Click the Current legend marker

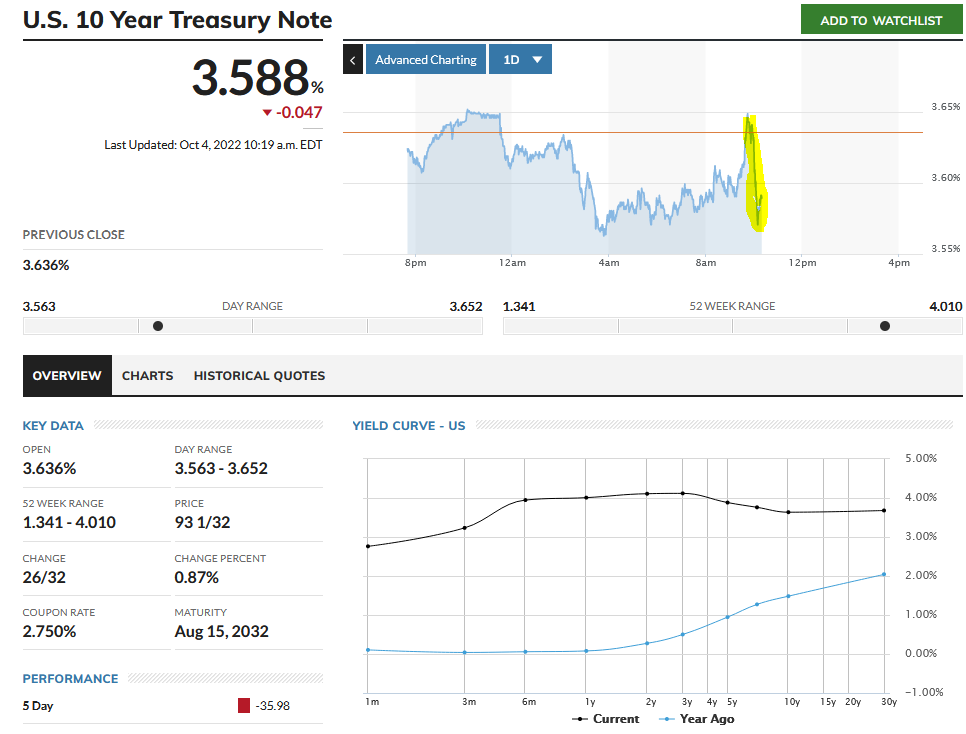580,719
